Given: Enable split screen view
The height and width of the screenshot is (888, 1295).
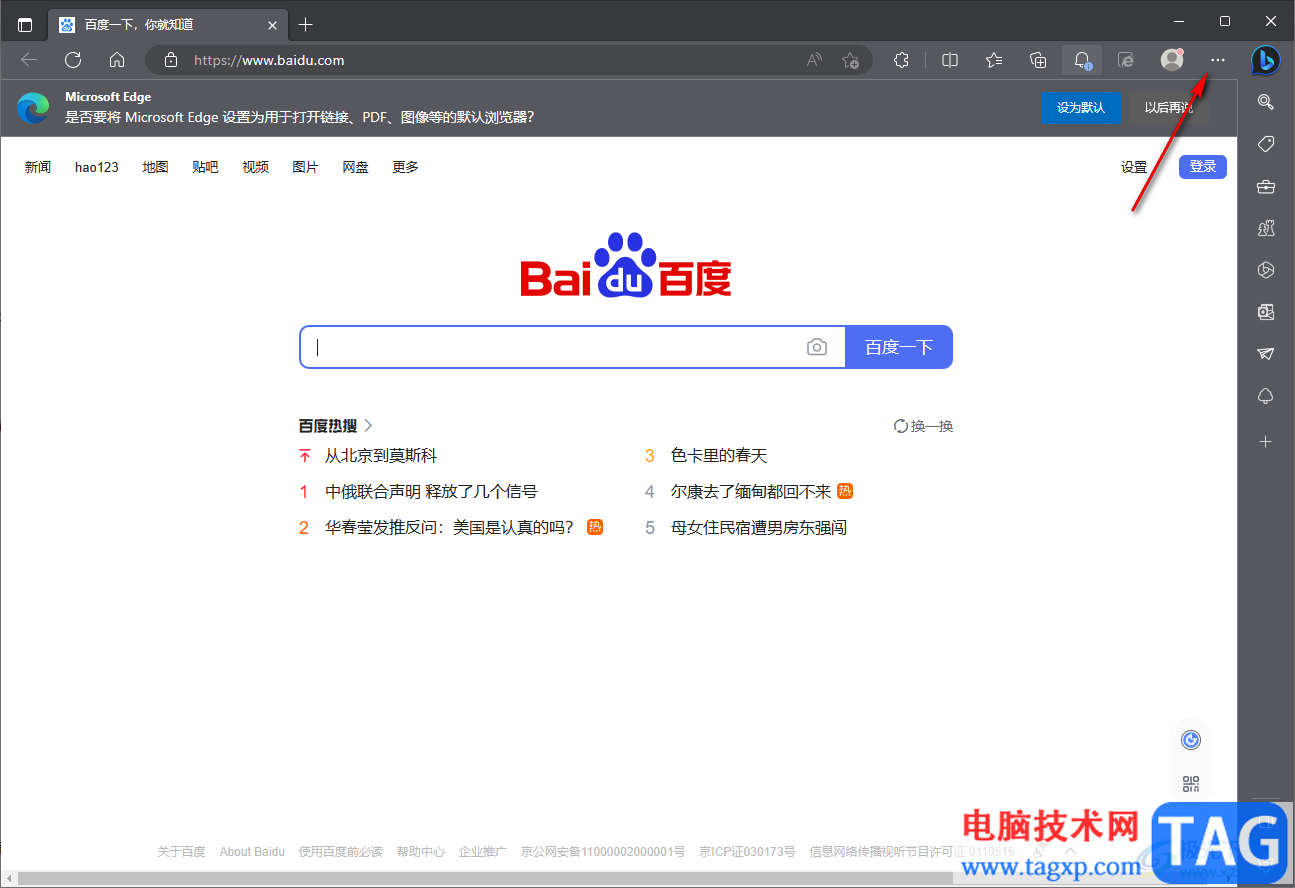Looking at the screenshot, I should tap(950, 60).
